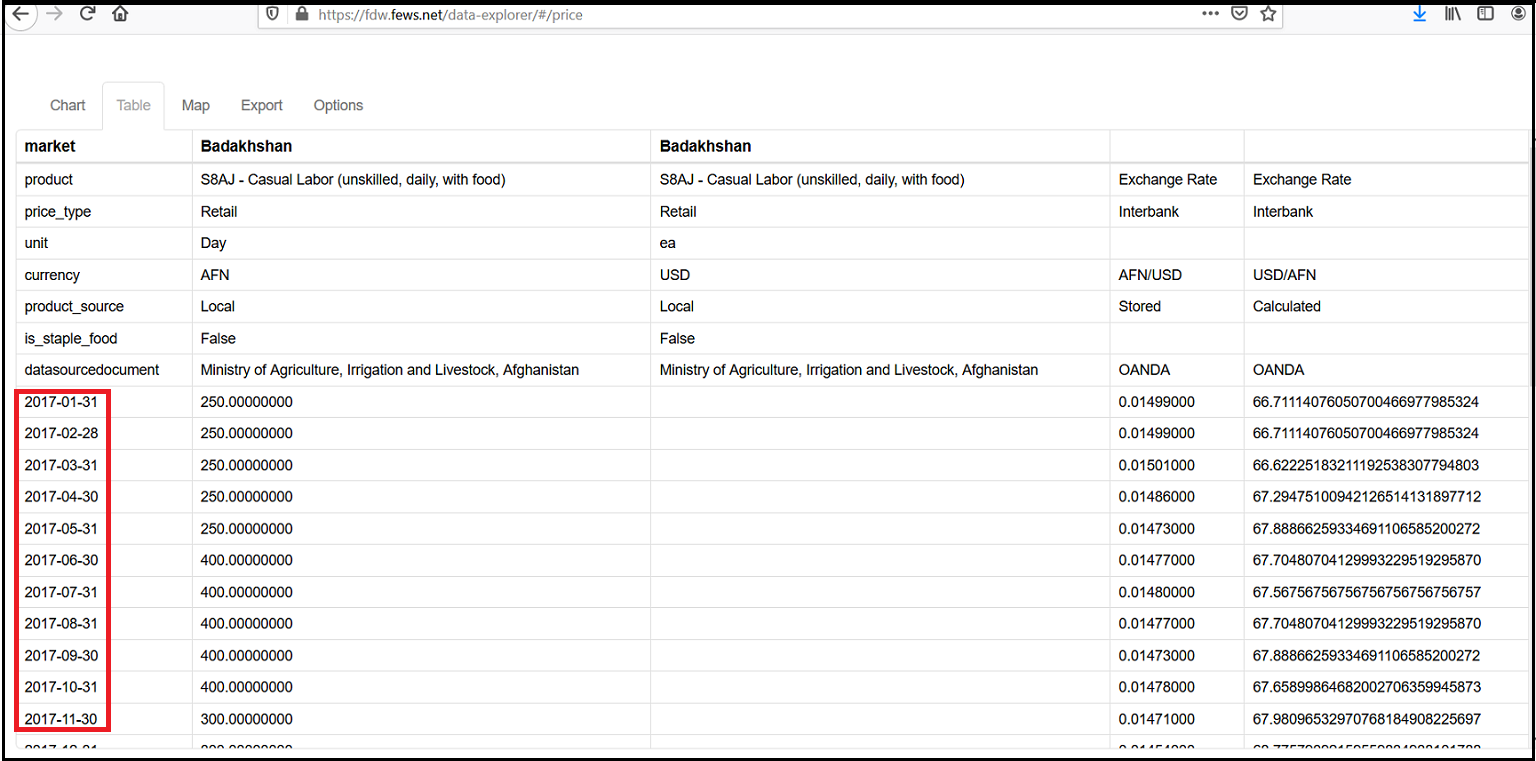Toggle the browser sidebar icon
Image resolution: width=1536 pixels, height=761 pixels.
(x=1486, y=14)
